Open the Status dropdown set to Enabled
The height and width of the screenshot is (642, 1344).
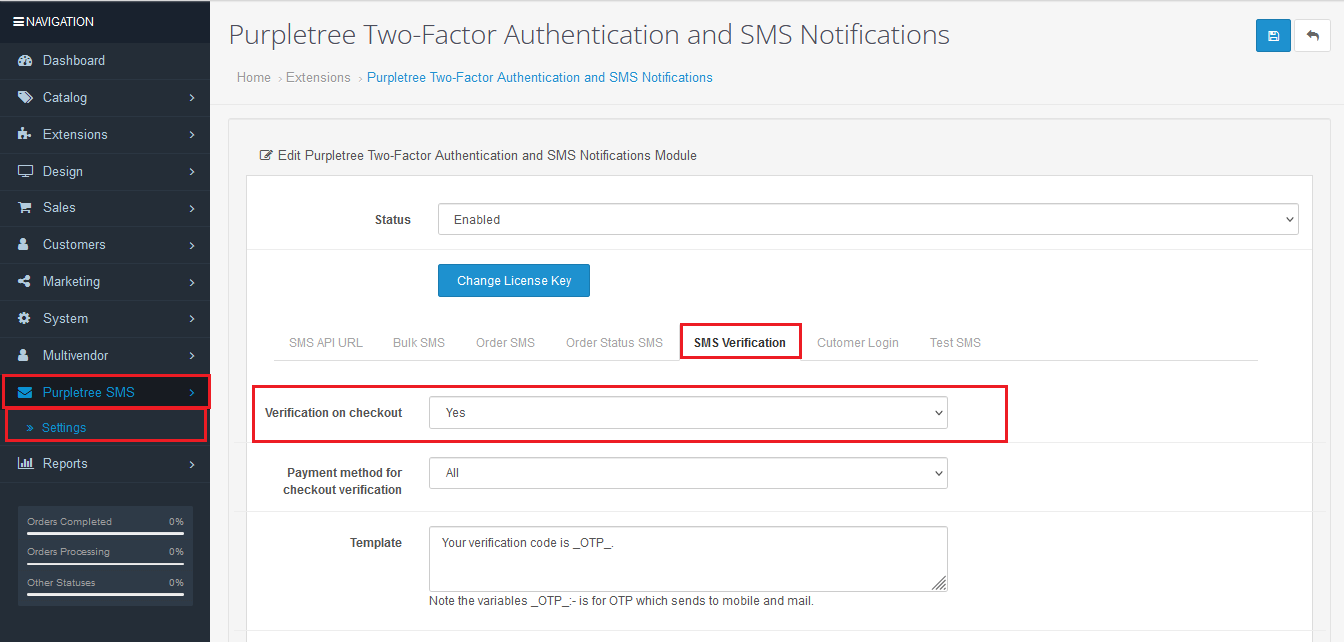(x=868, y=219)
